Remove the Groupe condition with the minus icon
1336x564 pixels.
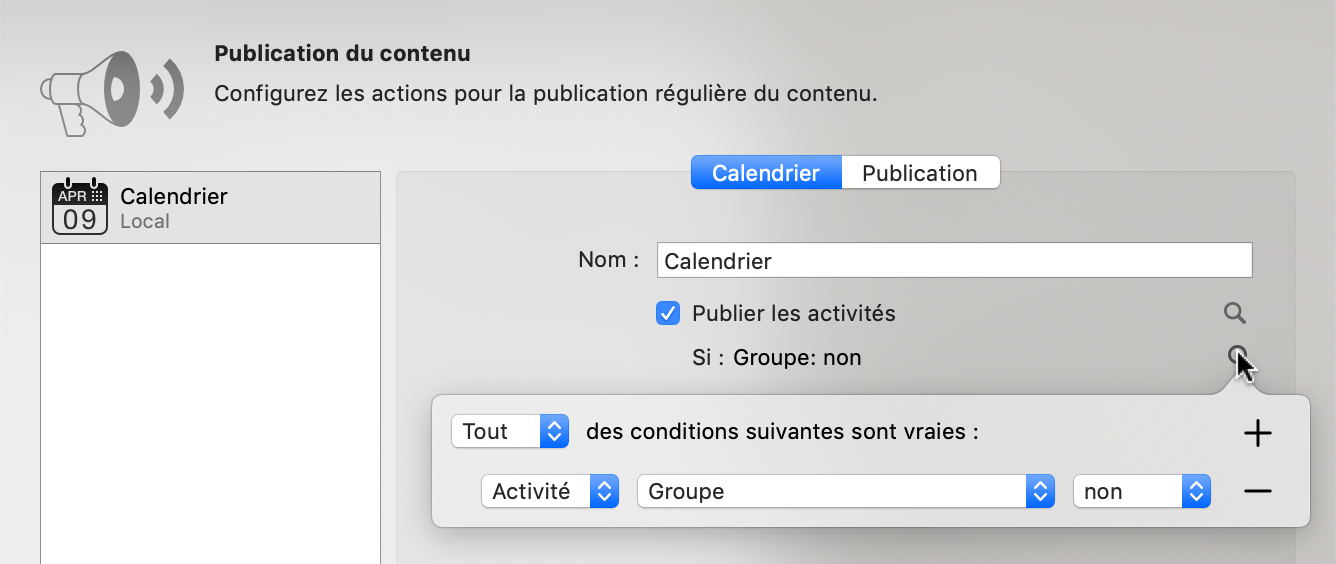click(x=1257, y=491)
